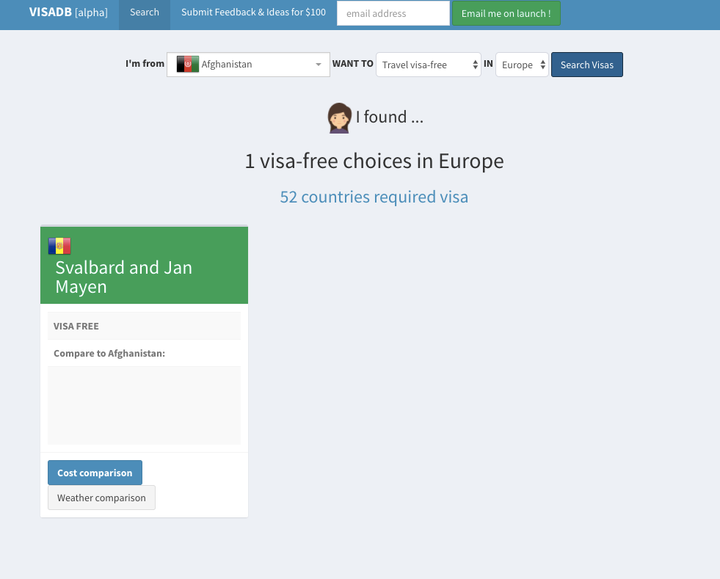Screen dimensions: 720x579
Task: Click the comparison chart area
Action: pyautogui.click(x=144, y=405)
